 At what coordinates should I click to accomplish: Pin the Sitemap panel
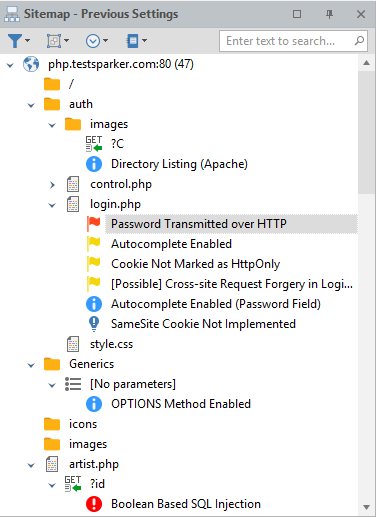pos(329,14)
